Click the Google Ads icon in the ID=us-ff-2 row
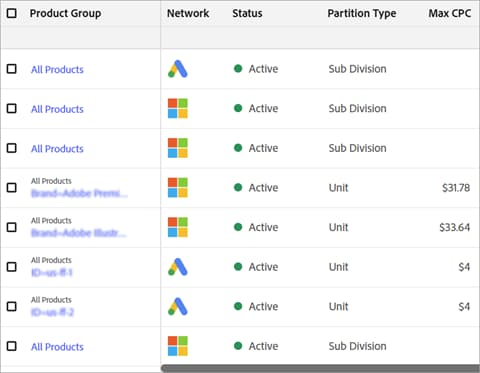The height and width of the screenshot is (373, 480). 178,307
